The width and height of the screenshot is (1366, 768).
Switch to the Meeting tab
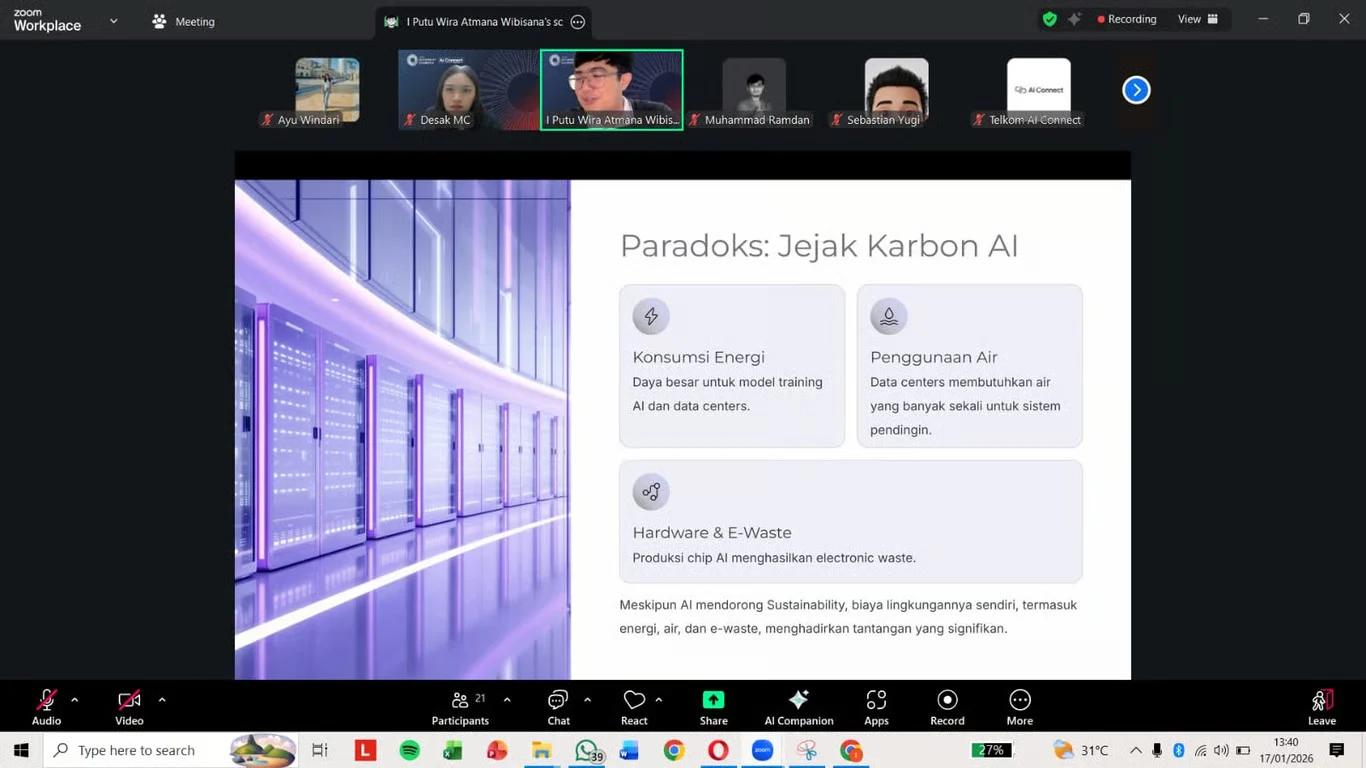(x=183, y=20)
